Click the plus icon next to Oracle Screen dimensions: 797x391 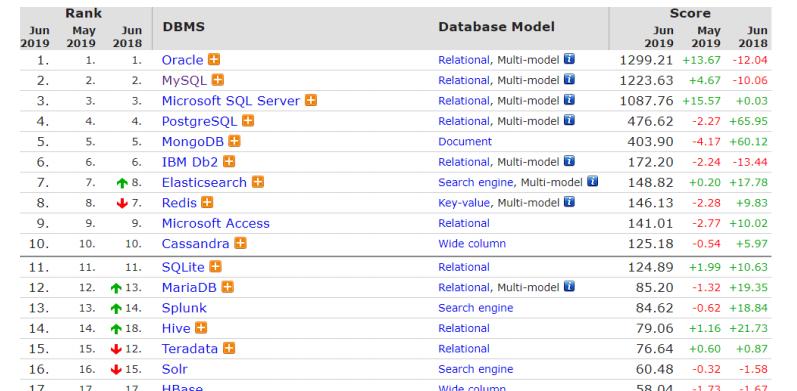pyautogui.click(x=214, y=59)
